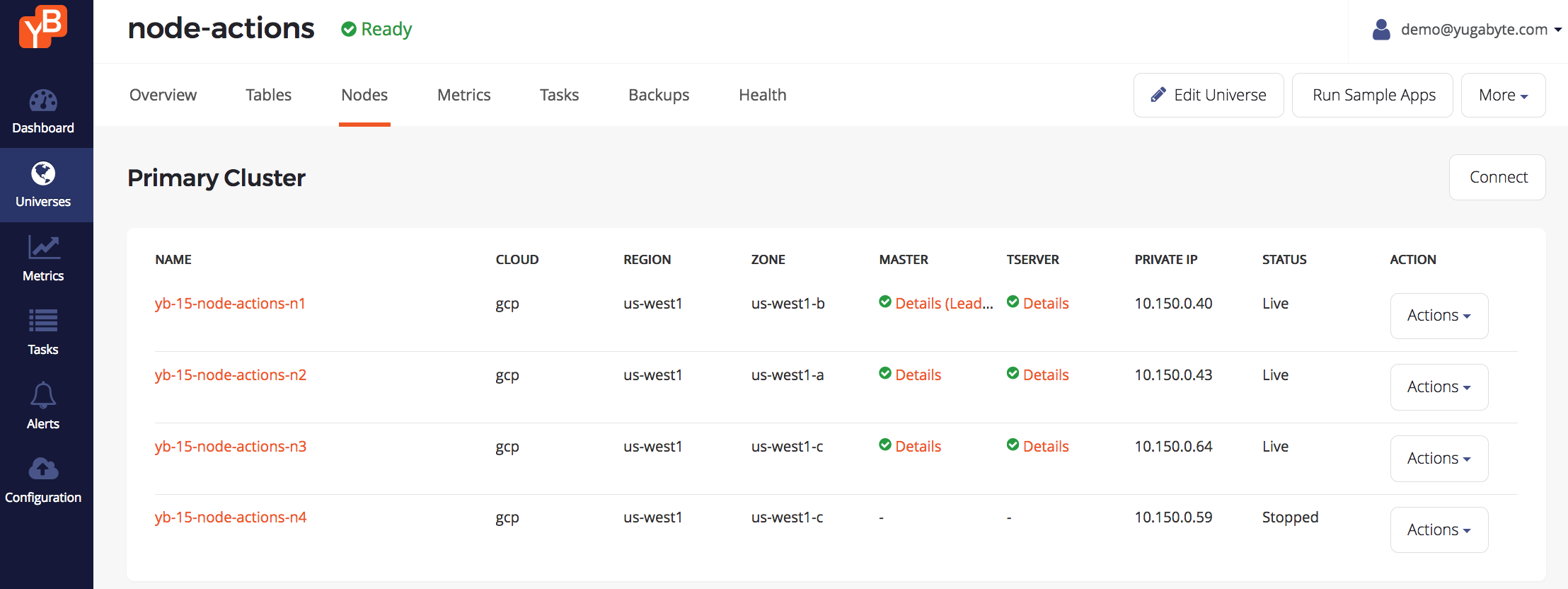Click master status check icon for n2
Image resolution: width=1568 pixels, height=589 pixels.
click(885, 373)
